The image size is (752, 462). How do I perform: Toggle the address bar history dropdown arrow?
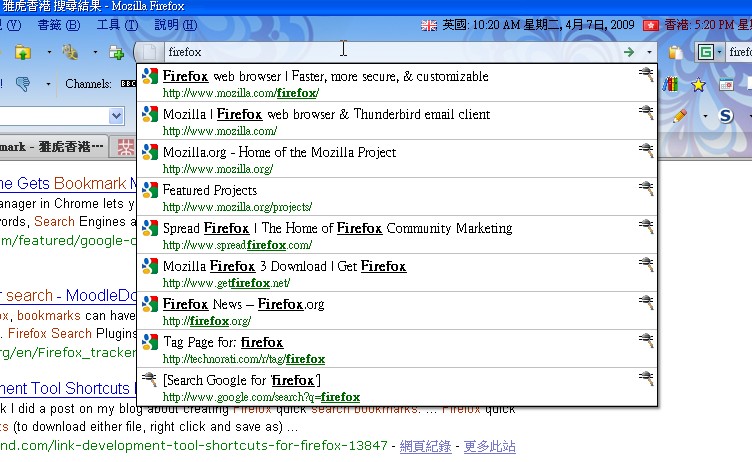[649, 52]
